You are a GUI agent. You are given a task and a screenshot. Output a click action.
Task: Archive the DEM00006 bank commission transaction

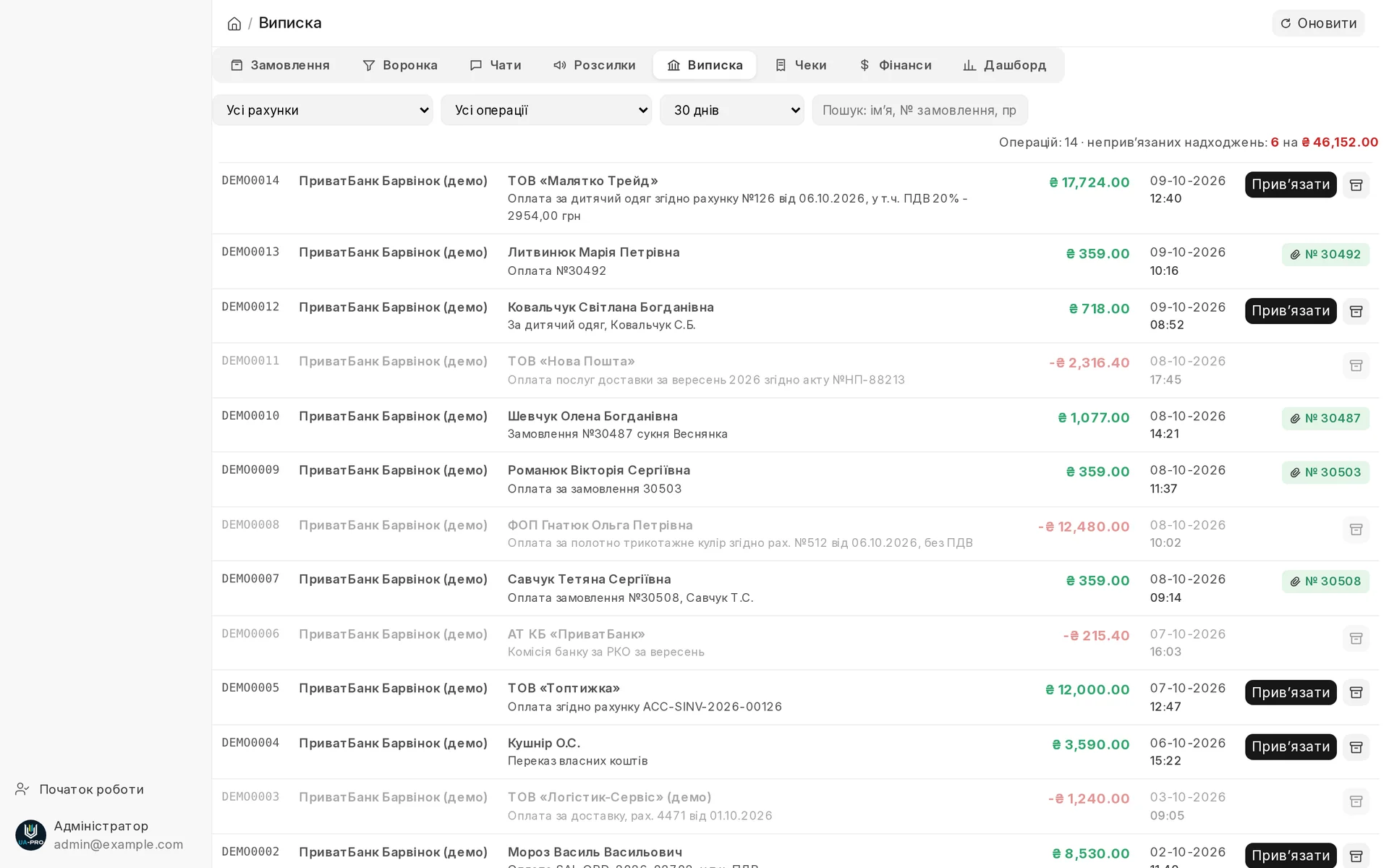tap(1356, 639)
